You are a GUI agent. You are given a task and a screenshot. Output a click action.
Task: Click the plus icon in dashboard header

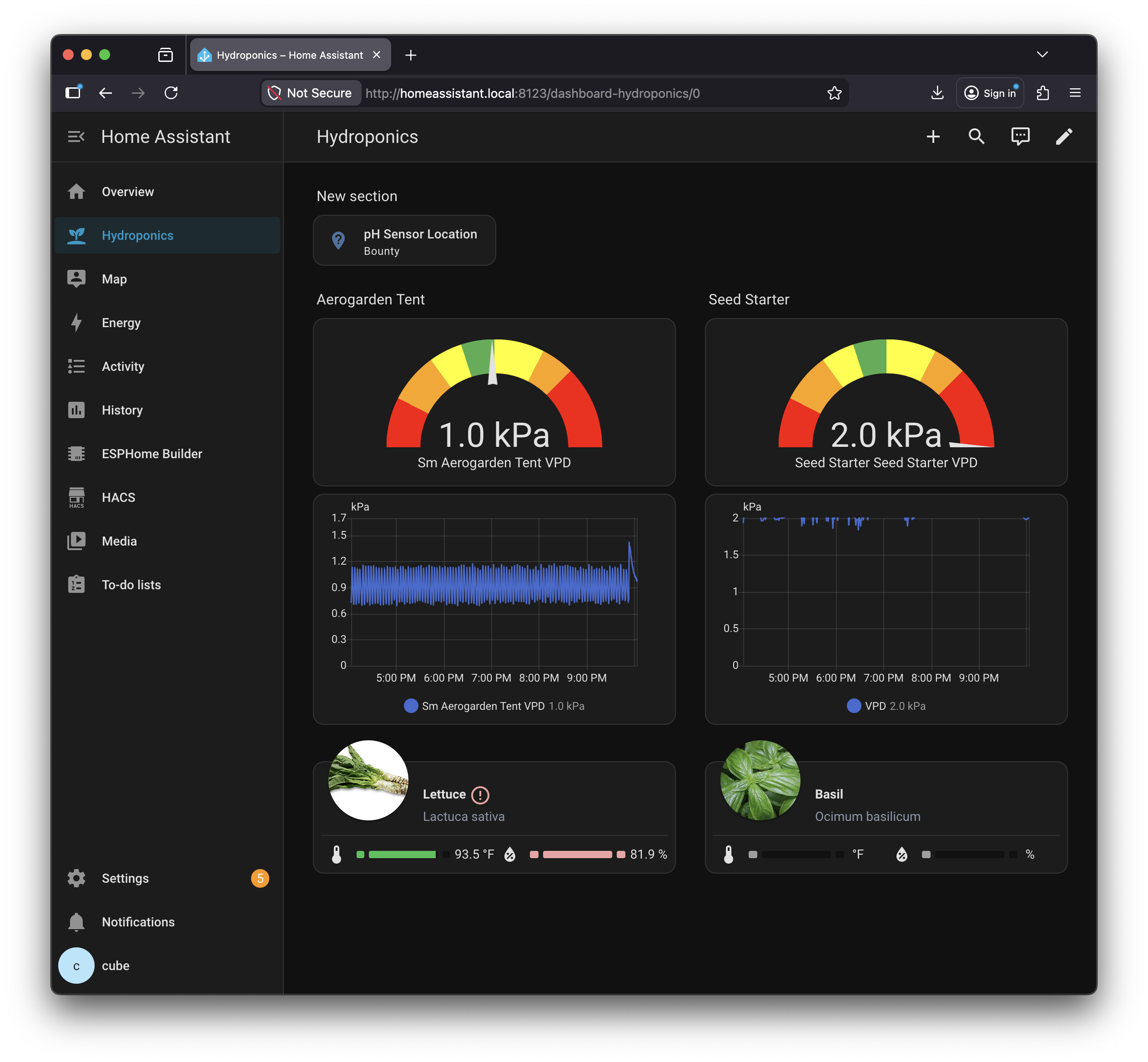coord(933,137)
